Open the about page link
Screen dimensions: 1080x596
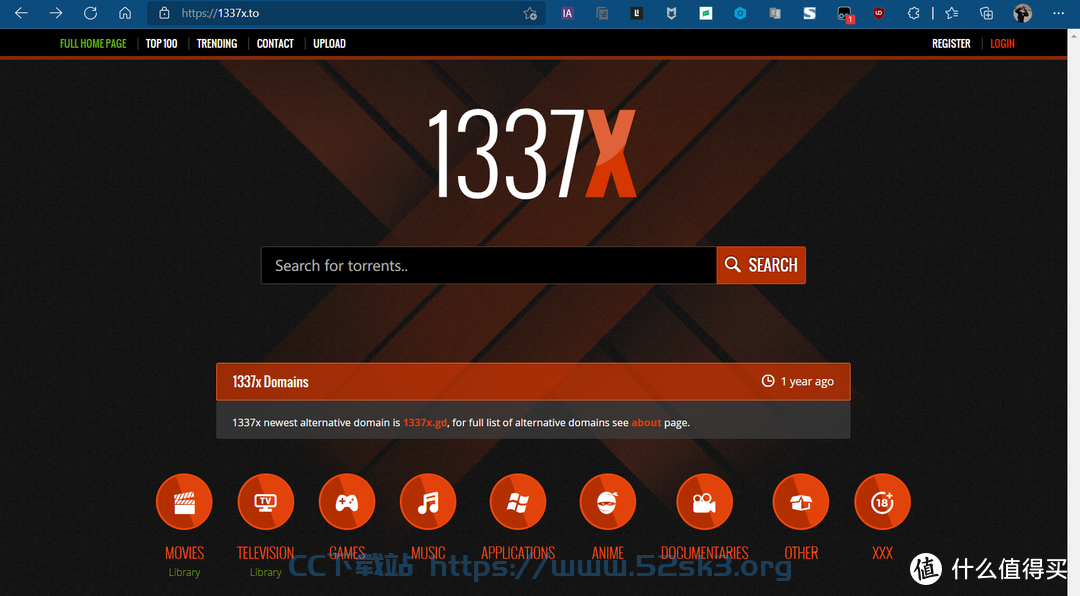(x=646, y=422)
